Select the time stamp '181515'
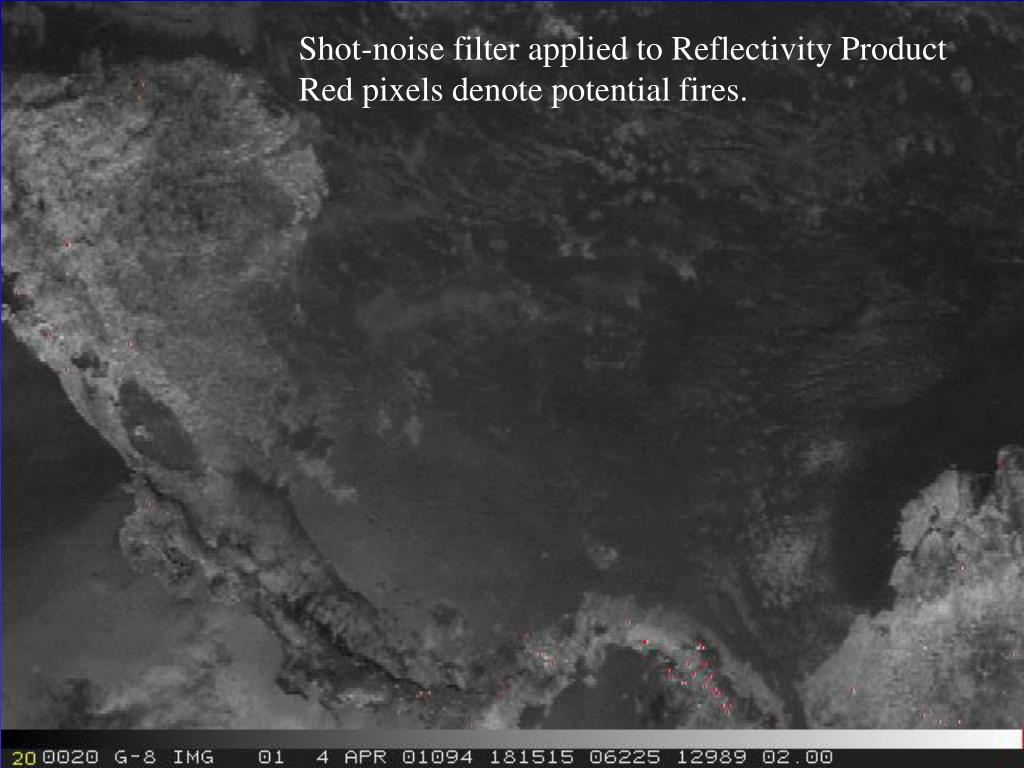Viewport: 1024px width, 768px height. pyautogui.click(x=532, y=757)
